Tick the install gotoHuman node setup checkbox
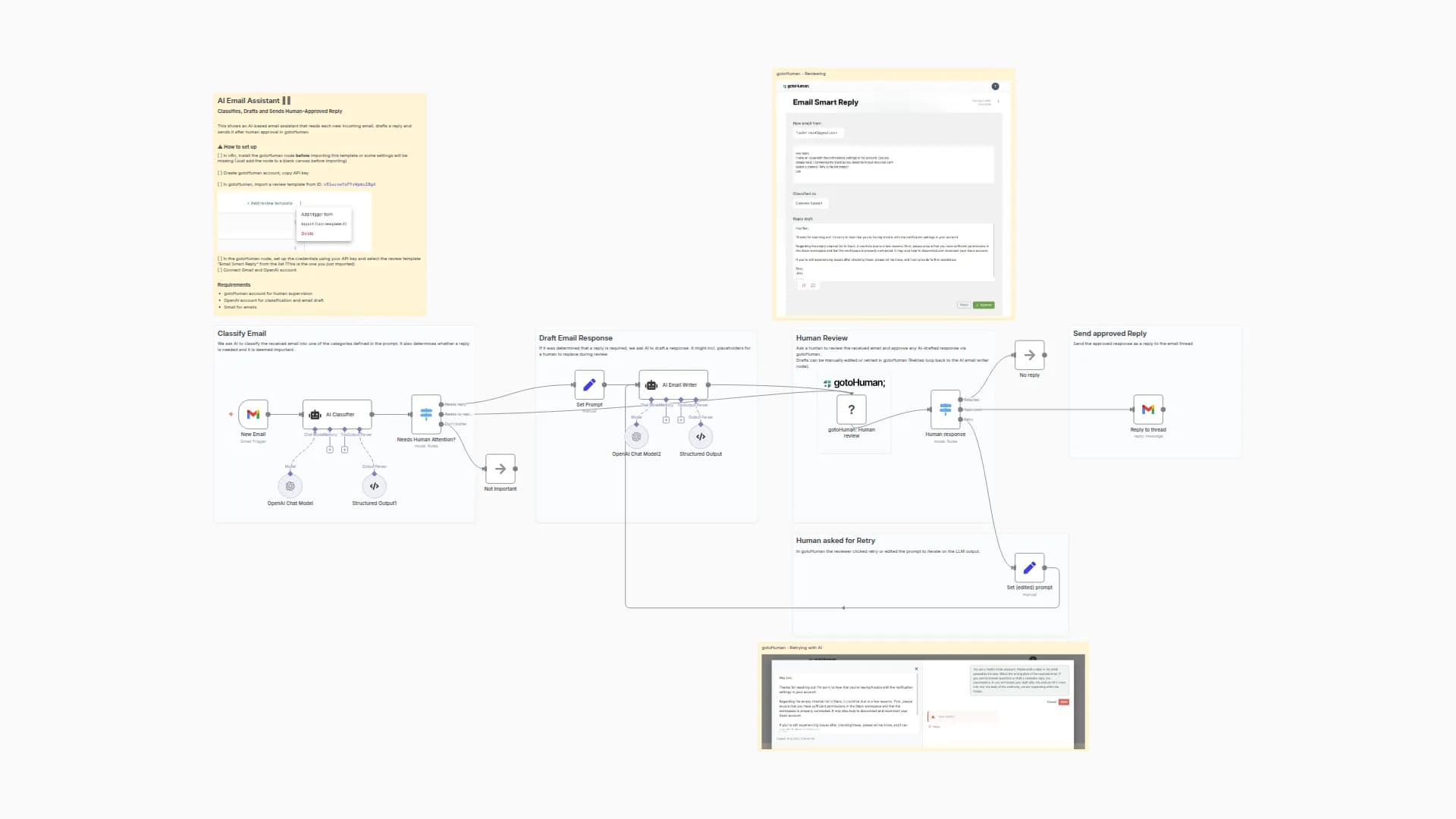The width and height of the screenshot is (1456, 819). click(x=220, y=155)
